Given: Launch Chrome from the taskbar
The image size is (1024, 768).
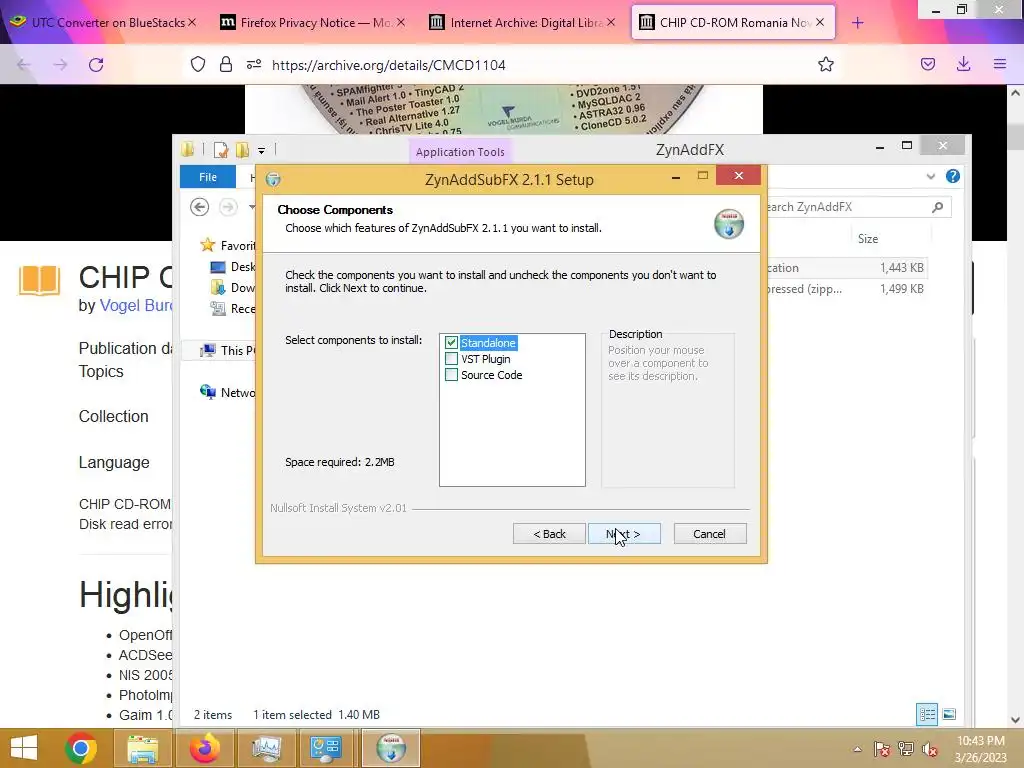Looking at the screenshot, I should [x=81, y=748].
